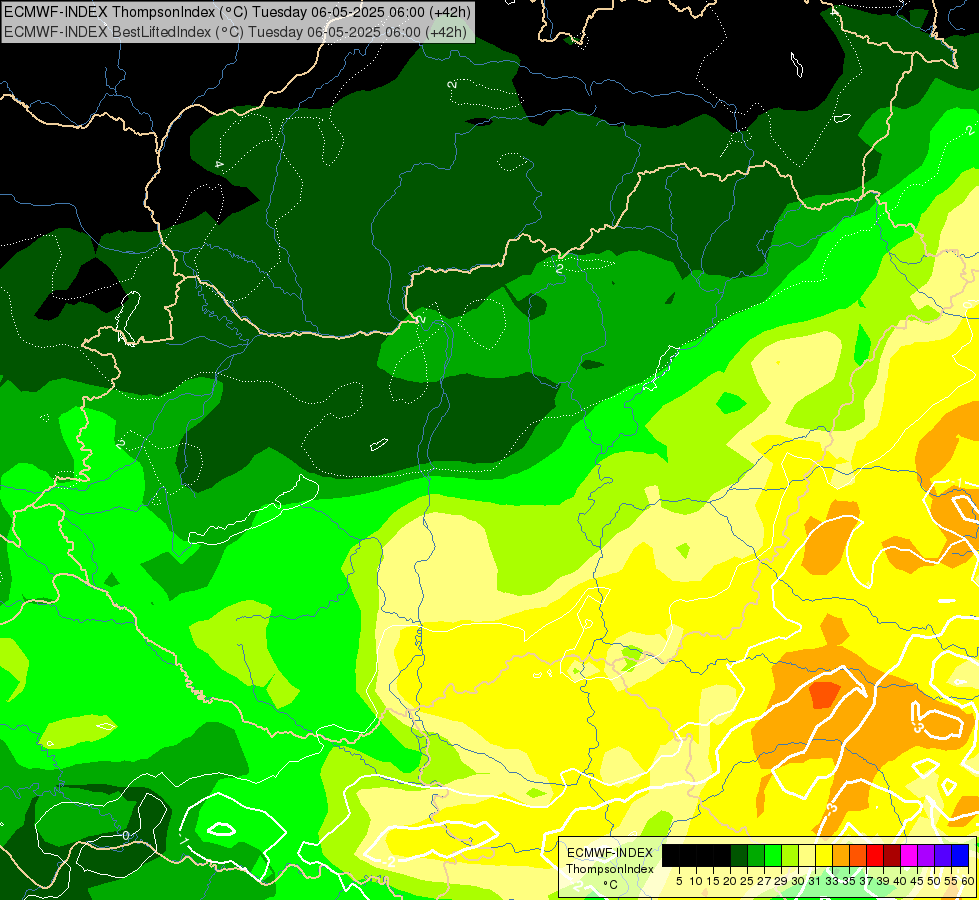This screenshot has height=900, width=979.
Task: Click the legend scale value 37
Action: point(866,881)
